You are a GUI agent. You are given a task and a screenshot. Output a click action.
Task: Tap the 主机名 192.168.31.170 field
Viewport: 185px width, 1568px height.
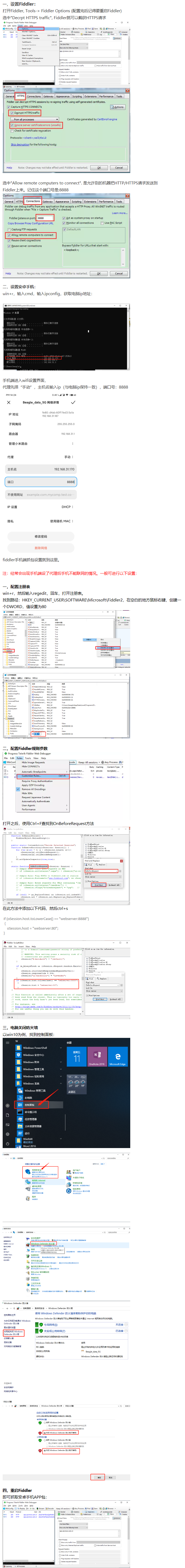(41, 469)
